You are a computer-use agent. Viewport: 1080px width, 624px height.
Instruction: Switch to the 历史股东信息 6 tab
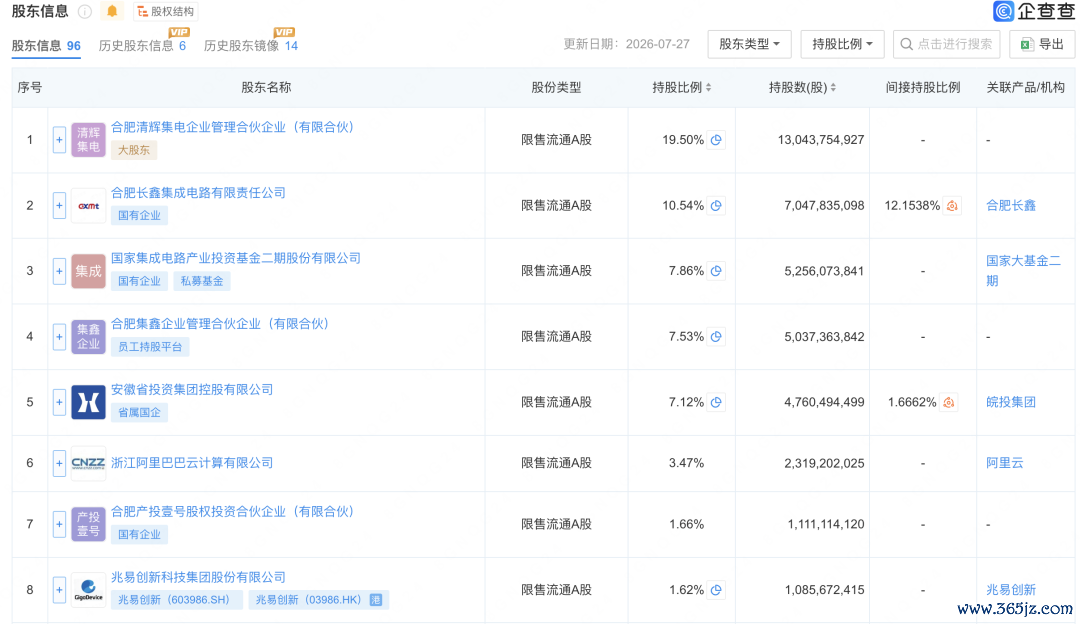pyautogui.click(x=142, y=45)
